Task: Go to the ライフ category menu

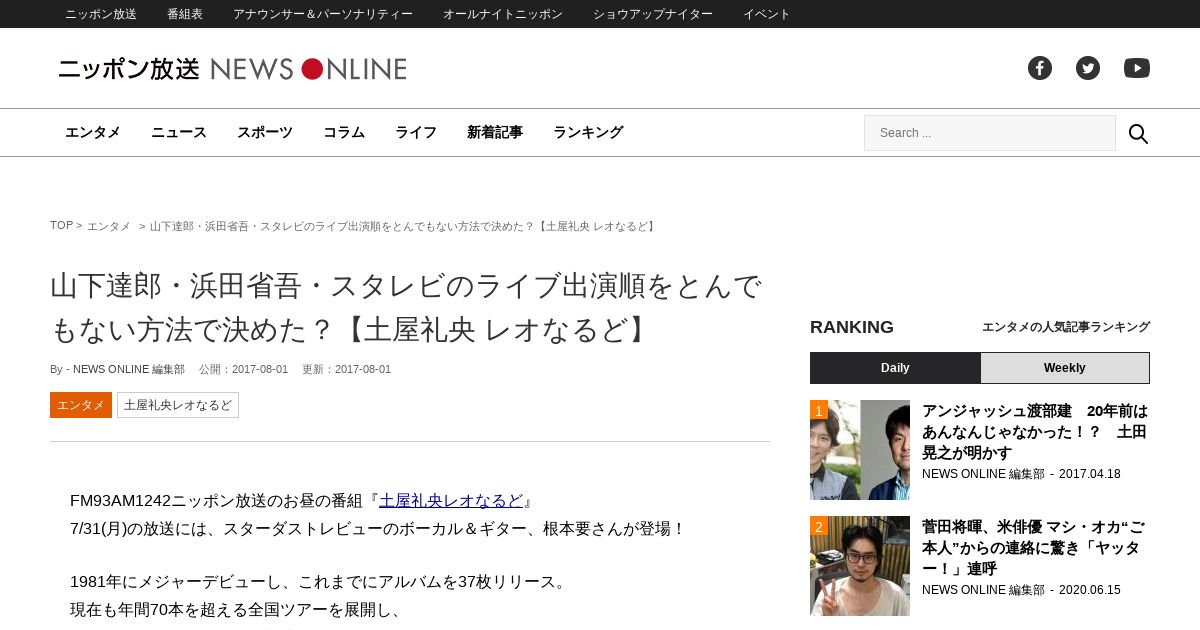Action: 416,132
